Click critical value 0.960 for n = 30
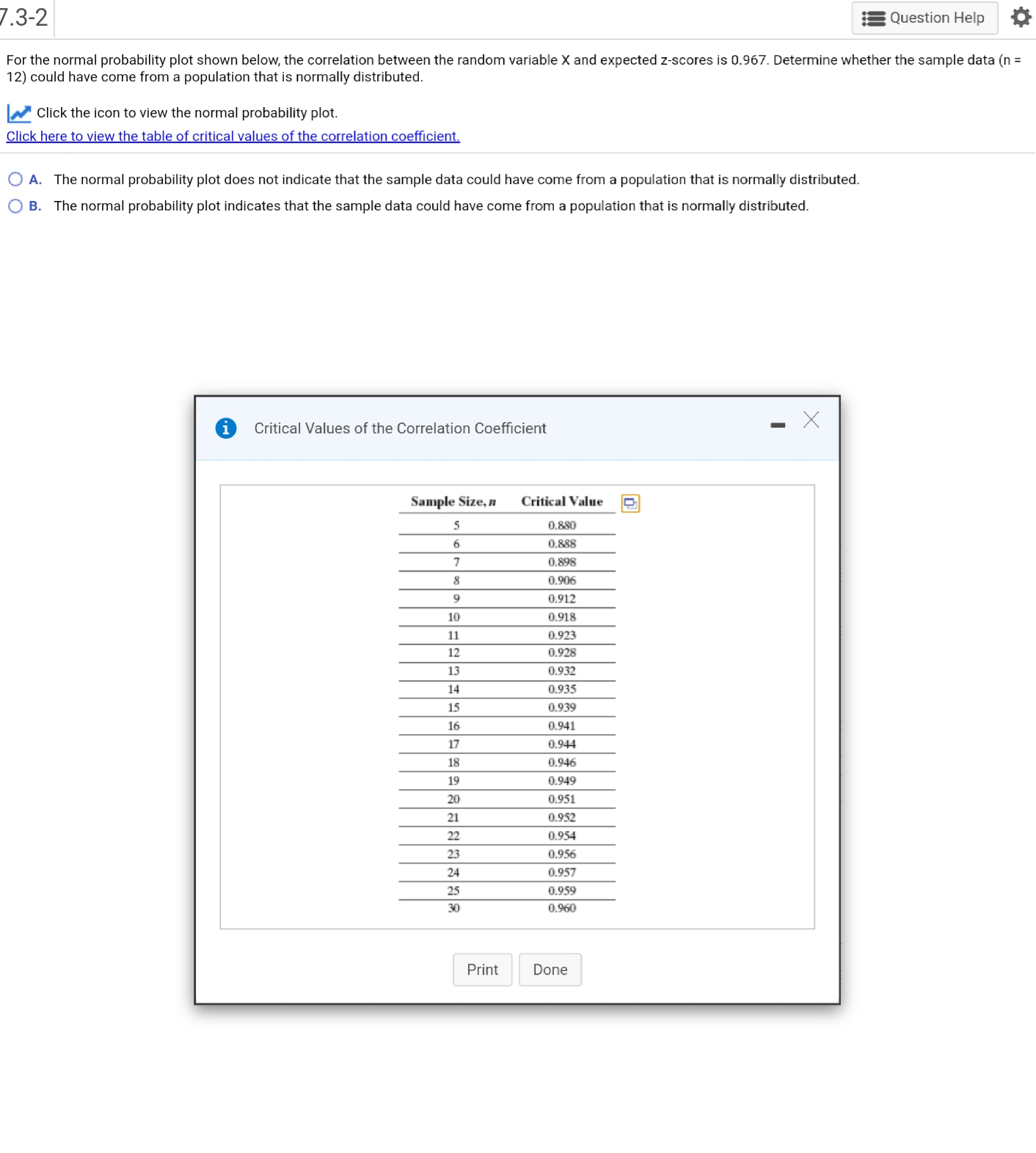This screenshot has width=1036, height=1153. (562, 908)
